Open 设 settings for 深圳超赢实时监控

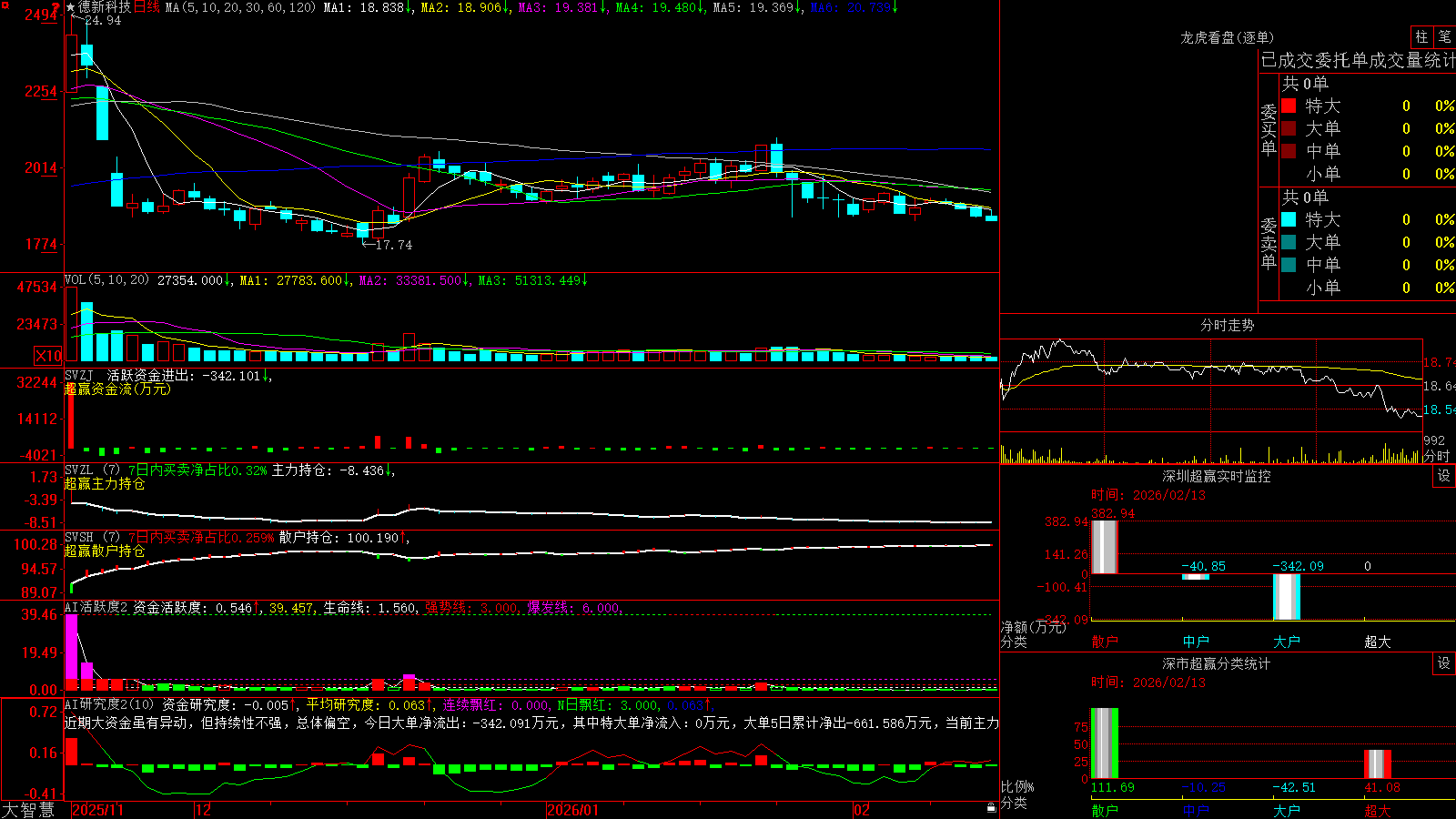pos(1444,476)
